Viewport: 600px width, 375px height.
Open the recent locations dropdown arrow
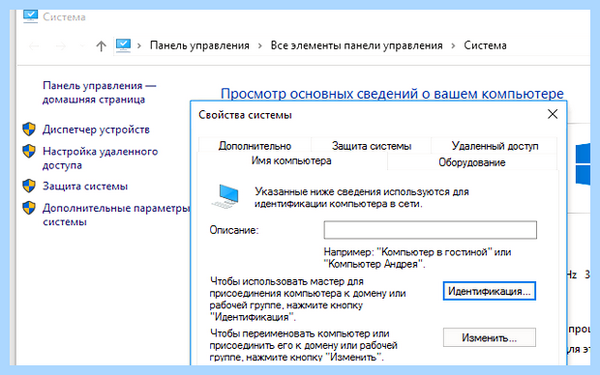[x=82, y=46]
